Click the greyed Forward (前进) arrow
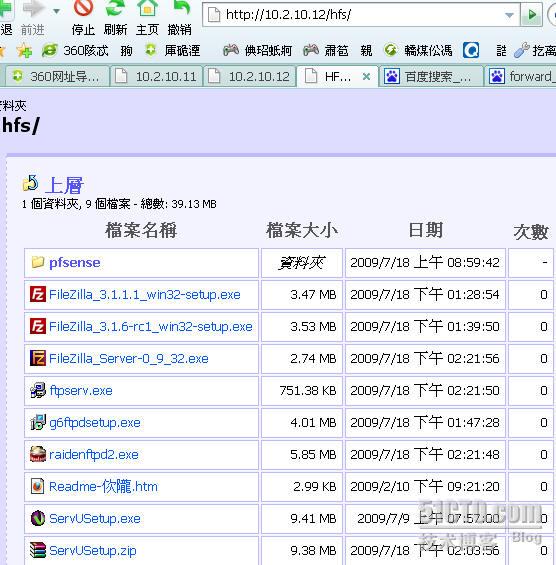The height and width of the screenshot is (565, 556). 34,9
